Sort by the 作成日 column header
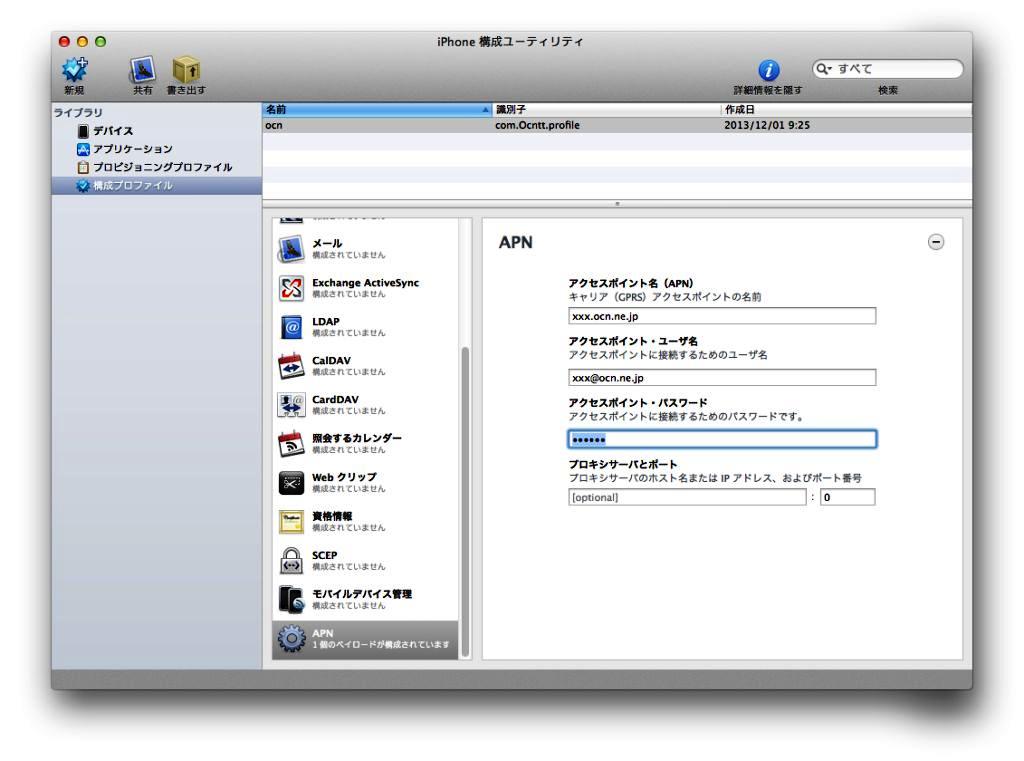The height and width of the screenshot is (761, 1024). pos(846,109)
